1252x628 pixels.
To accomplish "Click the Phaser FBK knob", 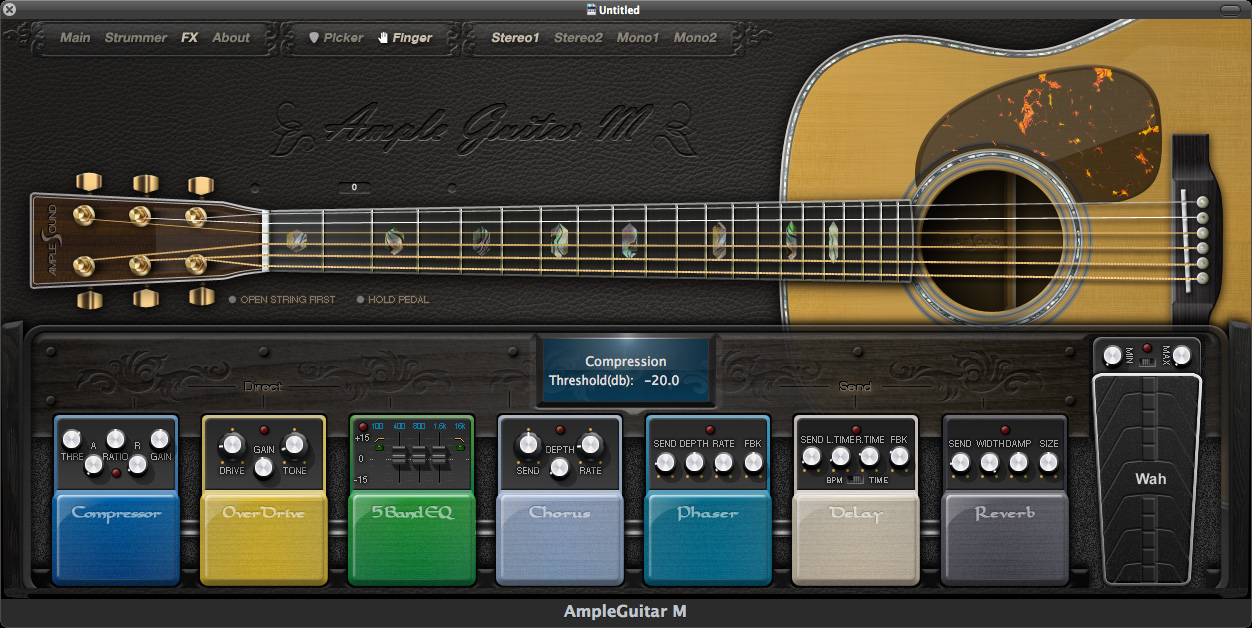I will coord(753,463).
